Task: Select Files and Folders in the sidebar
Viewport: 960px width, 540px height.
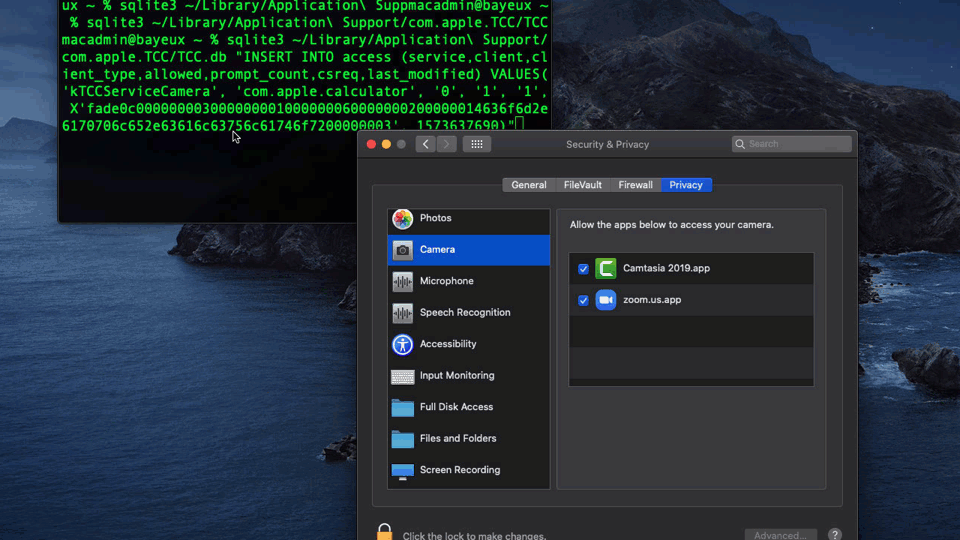Action: (x=457, y=438)
